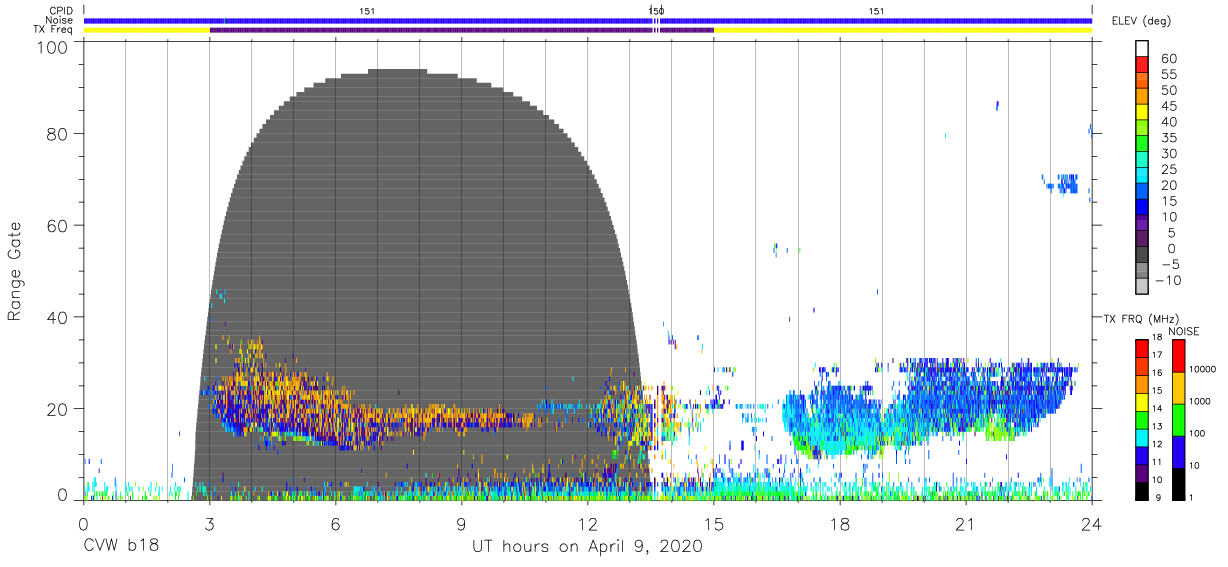Image resolution: width=1228 pixels, height=567 pixels.
Task: Click the '45' label on ELEV colorbar
Action: 1169,106
